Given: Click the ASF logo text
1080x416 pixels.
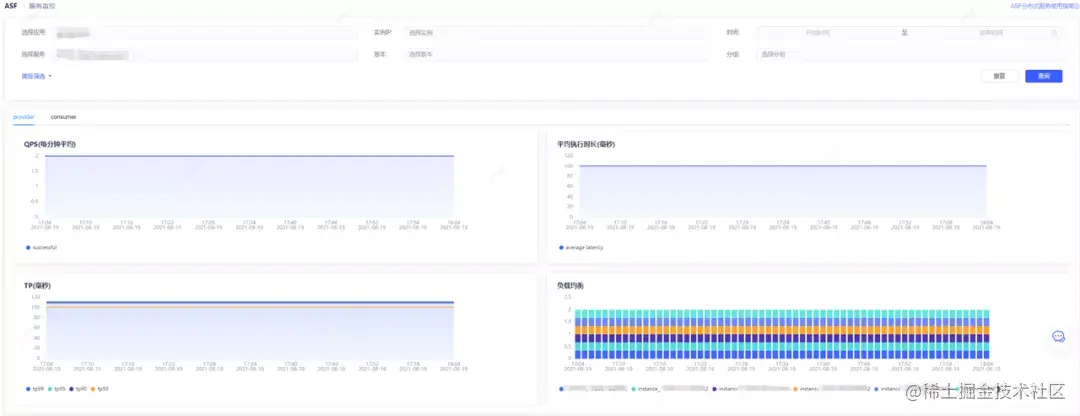Looking at the screenshot, I should (10, 6).
